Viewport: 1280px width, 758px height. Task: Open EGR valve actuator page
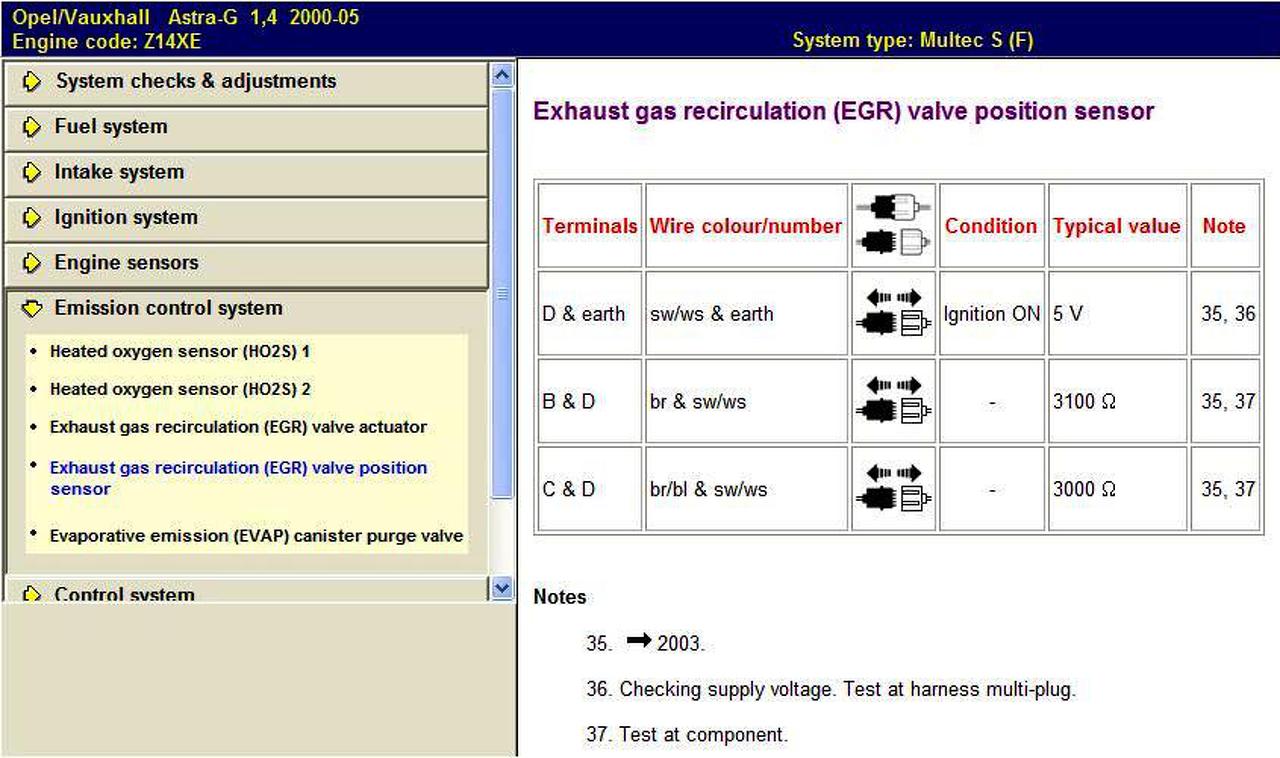pyautogui.click(x=238, y=427)
